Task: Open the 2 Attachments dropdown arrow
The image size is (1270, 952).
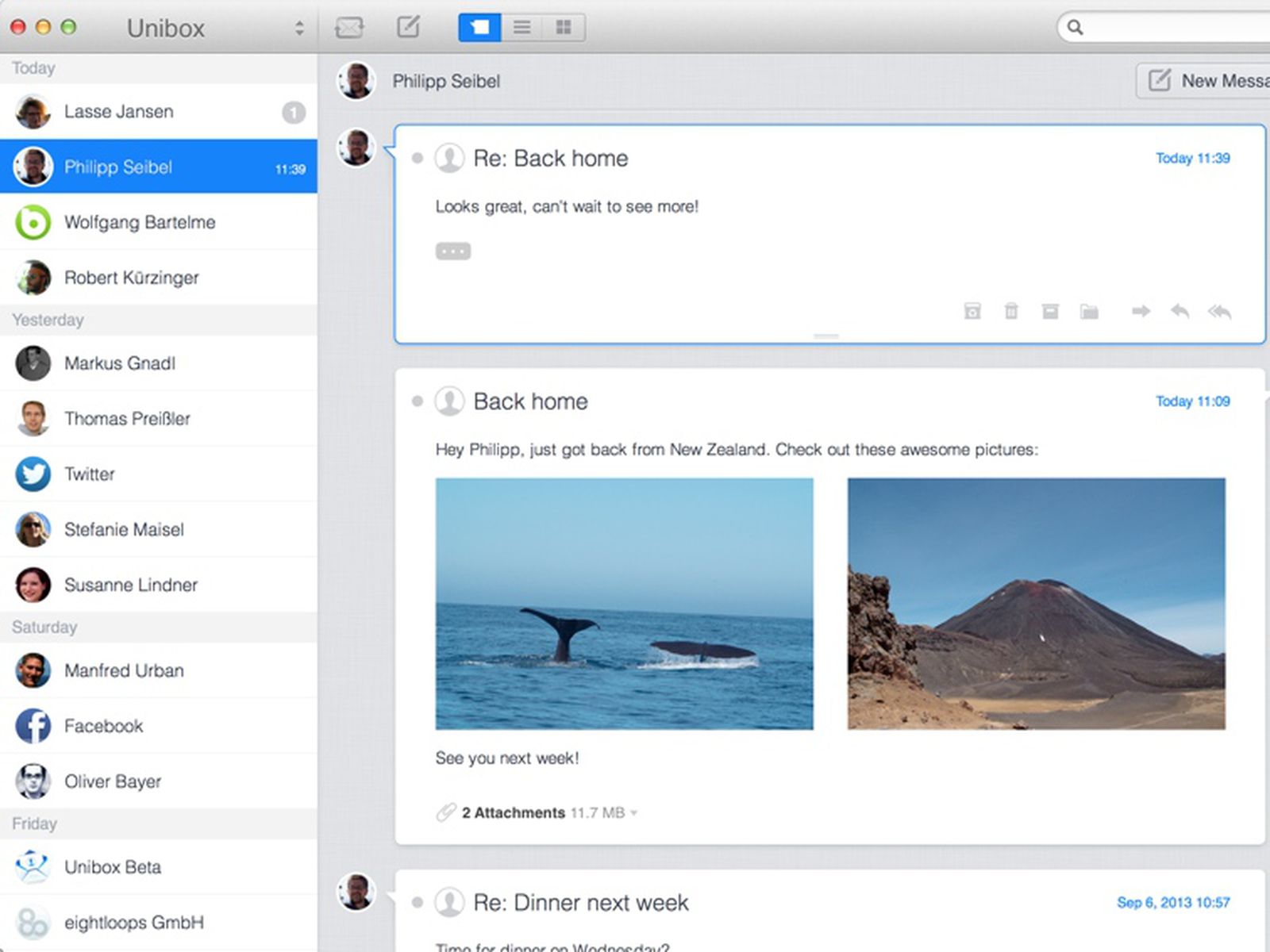Action: [x=633, y=813]
